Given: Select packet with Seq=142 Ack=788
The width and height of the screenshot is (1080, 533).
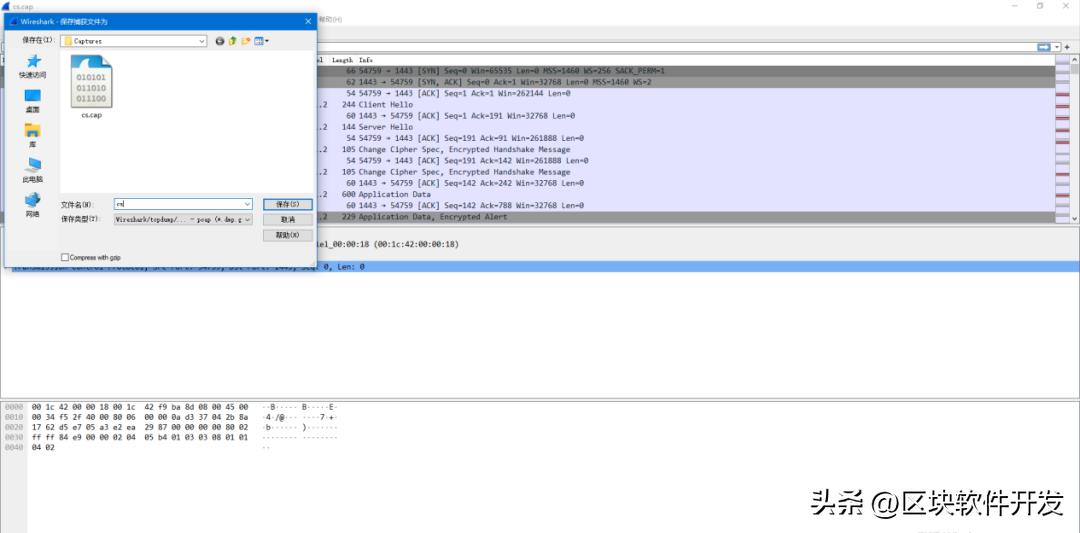Looking at the screenshot, I should click(x=685, y=206).
